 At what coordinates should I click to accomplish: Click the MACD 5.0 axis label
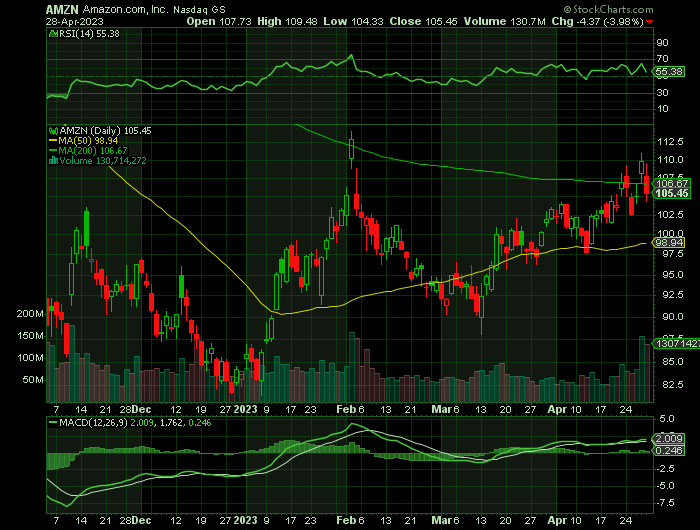tap(666, 419)
